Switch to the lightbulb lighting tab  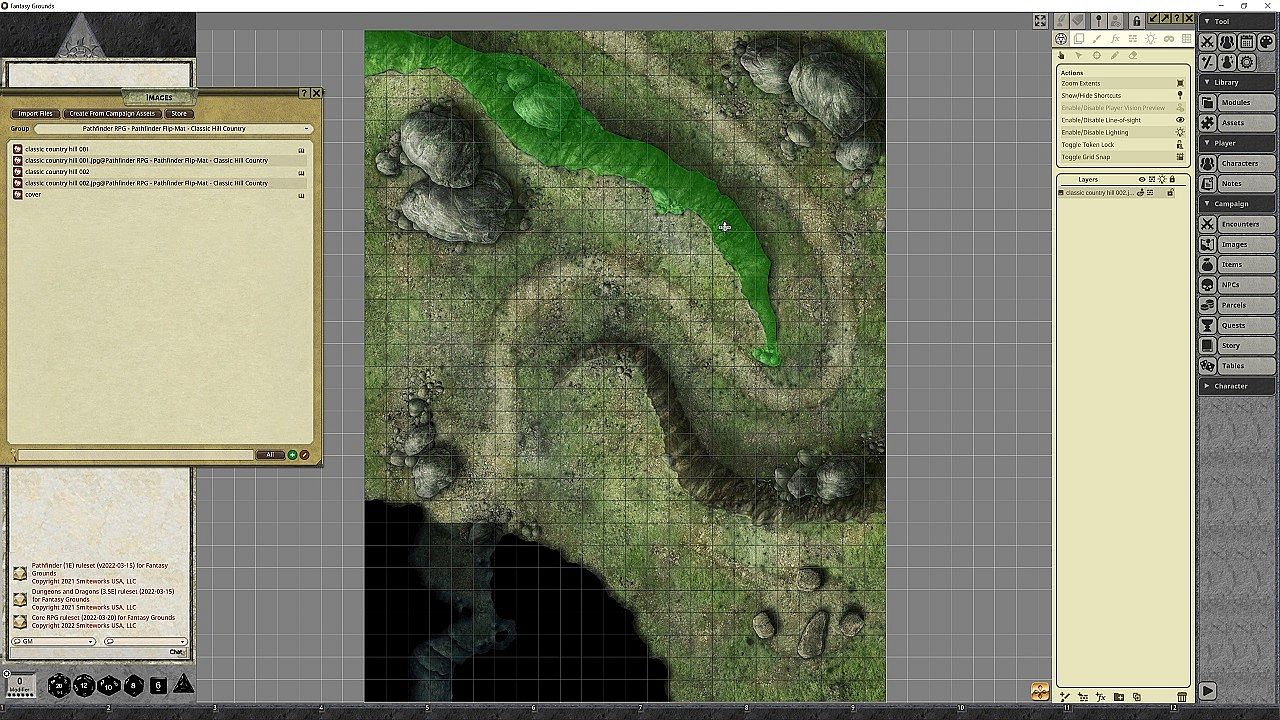1151,39
